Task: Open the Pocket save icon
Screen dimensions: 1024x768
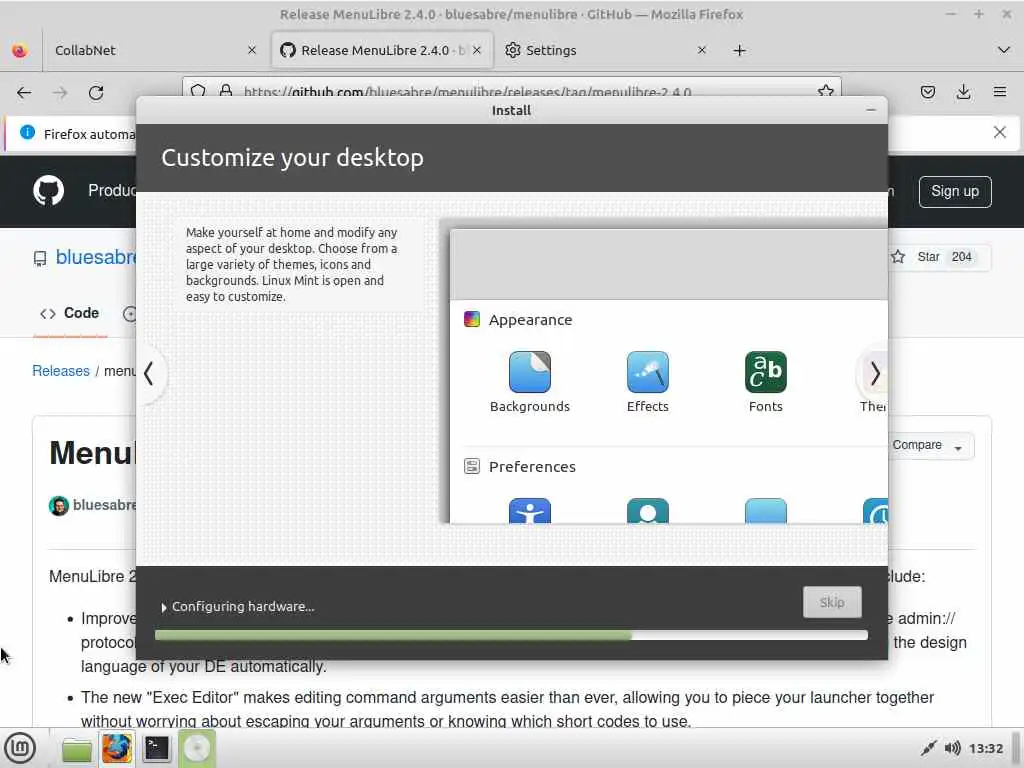Action: [927, 93]
